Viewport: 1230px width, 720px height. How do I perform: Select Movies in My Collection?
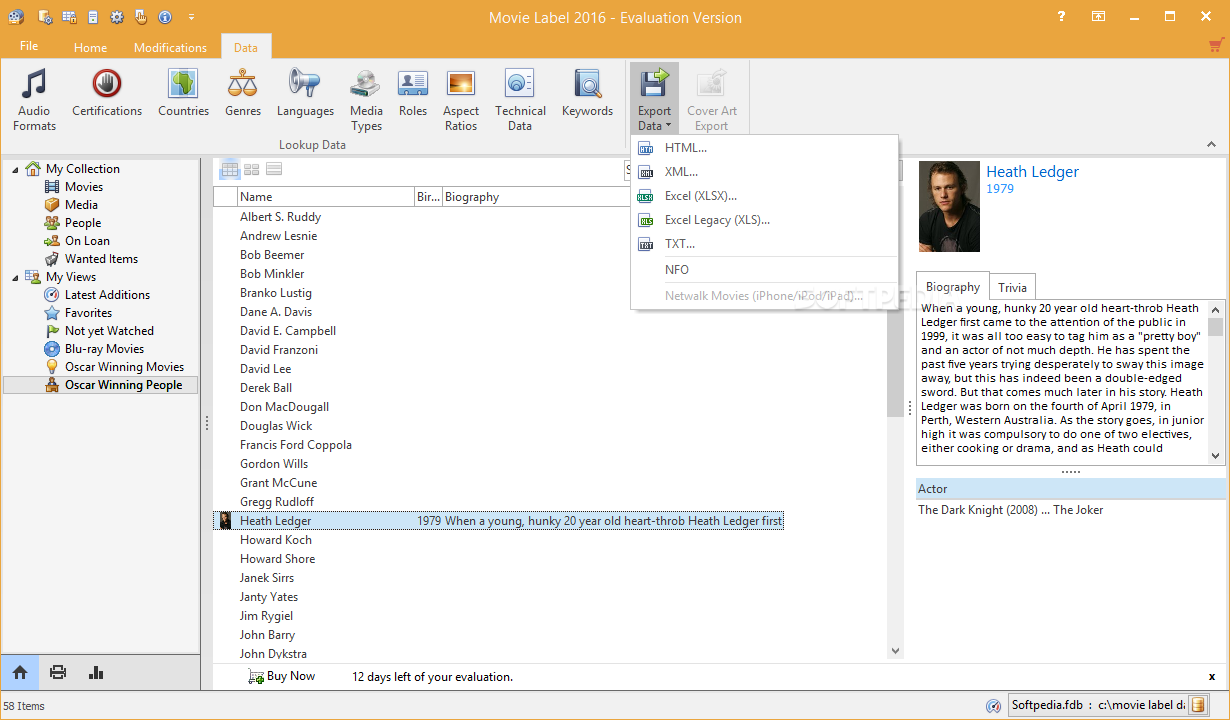[84, 187]
